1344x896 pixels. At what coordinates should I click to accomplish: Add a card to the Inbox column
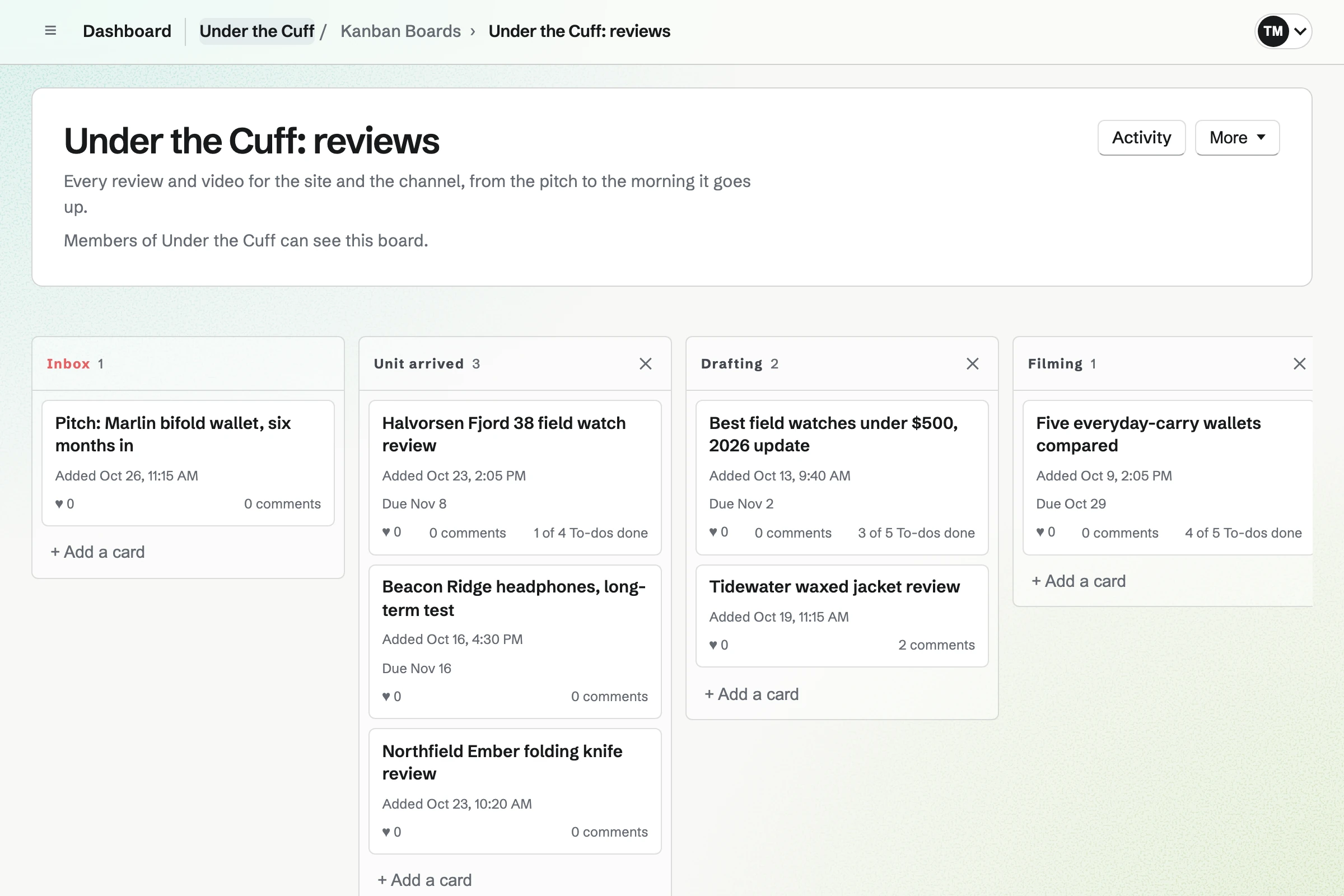(97, 552)
